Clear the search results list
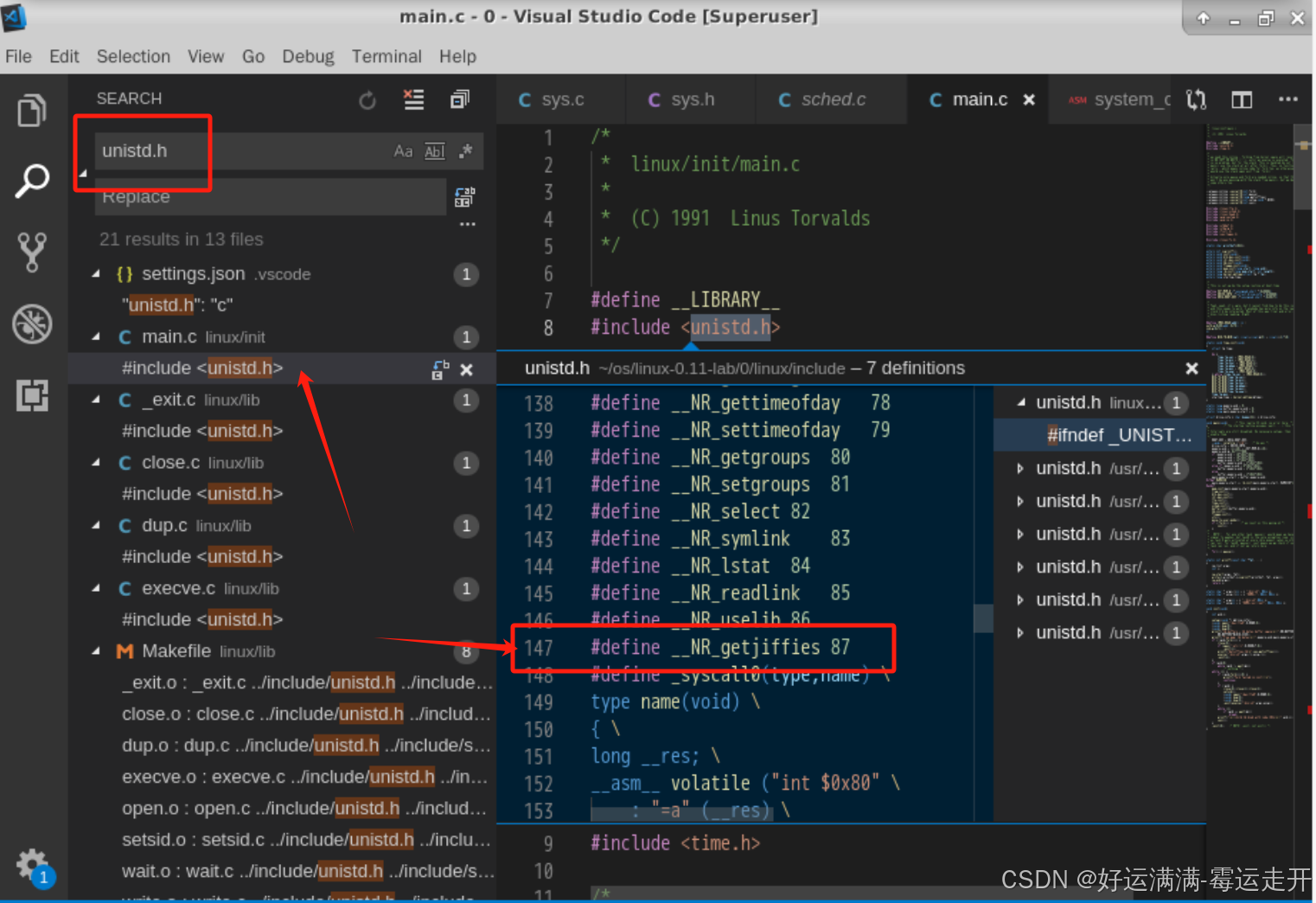This screenshot has width=1316, height=903. click(x=414, y=100)
